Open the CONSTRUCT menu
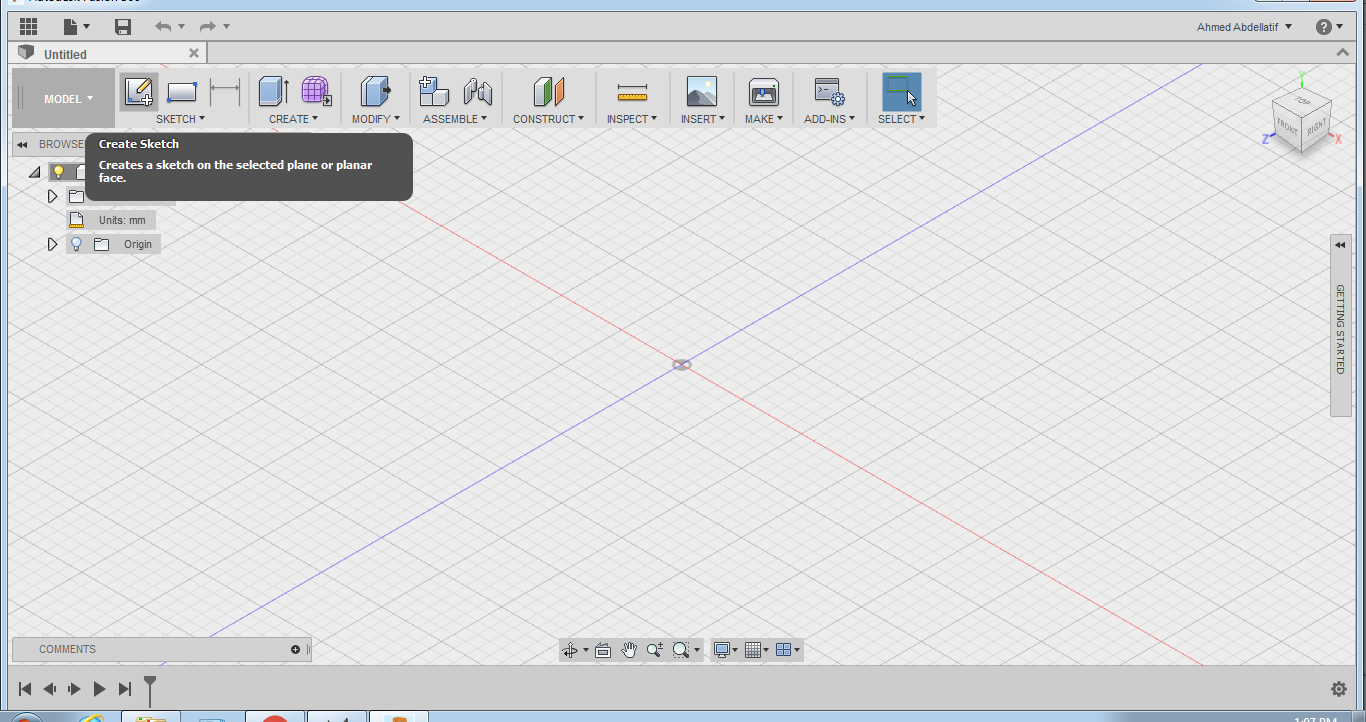The width and height of the screenshot is (1366, 722). [x=548, y=119]
